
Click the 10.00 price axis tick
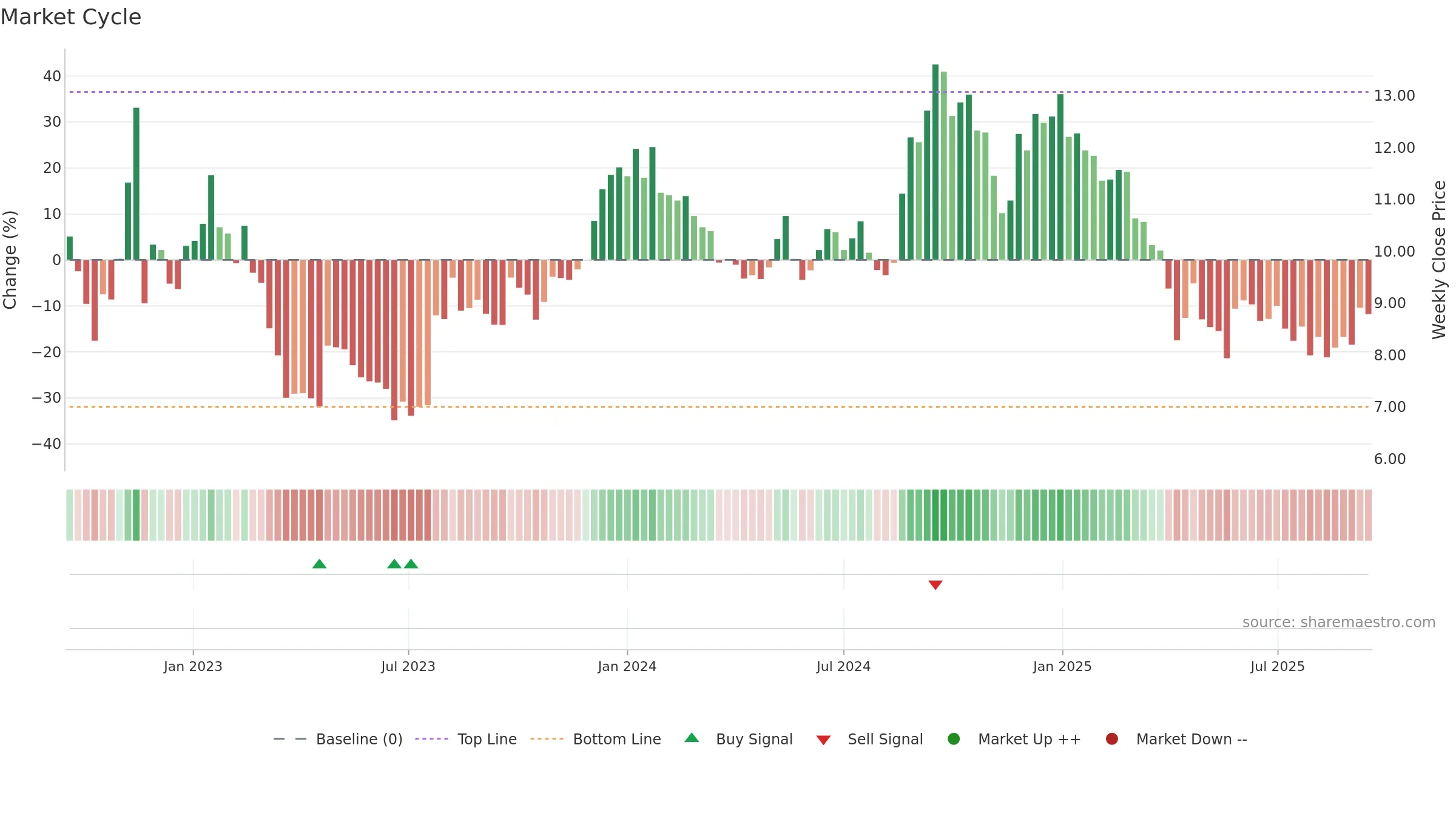click(x=1395, y=252)
